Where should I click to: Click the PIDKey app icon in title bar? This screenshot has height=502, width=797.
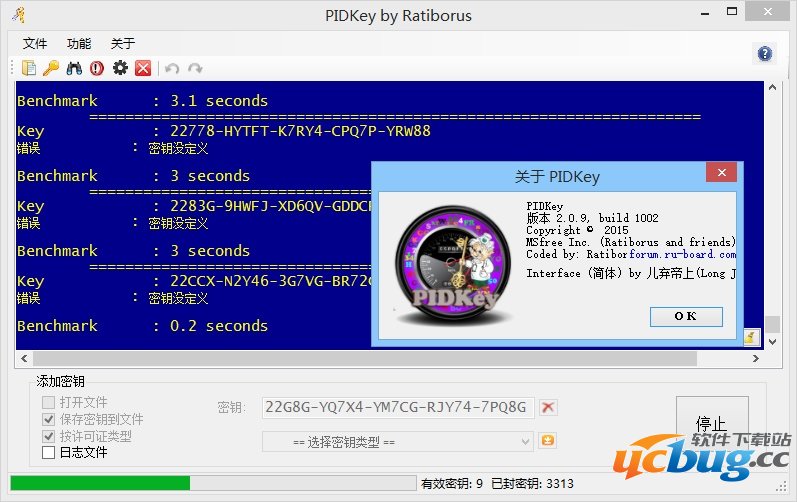tap(19, 15)
